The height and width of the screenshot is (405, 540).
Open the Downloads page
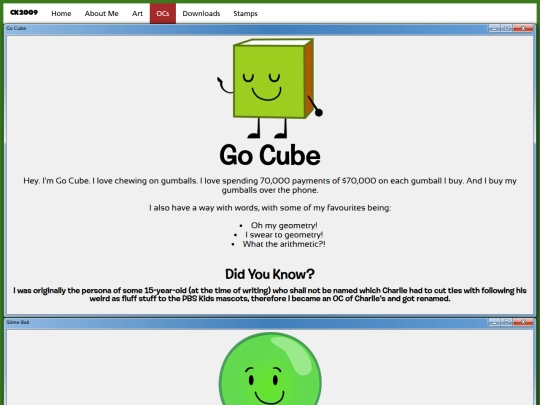tap(201, 13)
